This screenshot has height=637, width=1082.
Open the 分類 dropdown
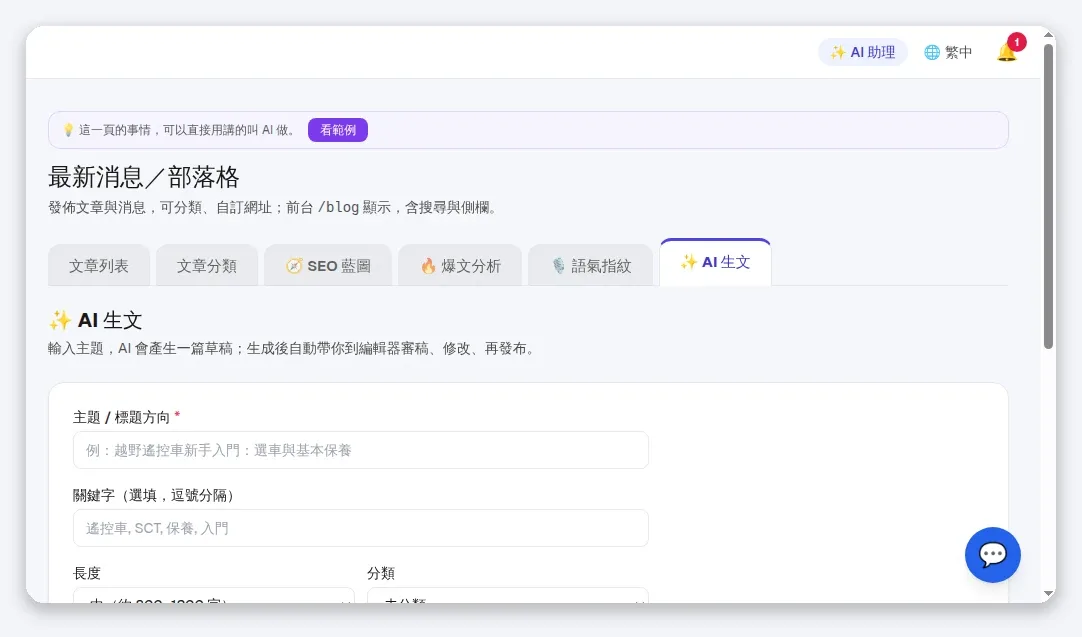tap(508, 595)
